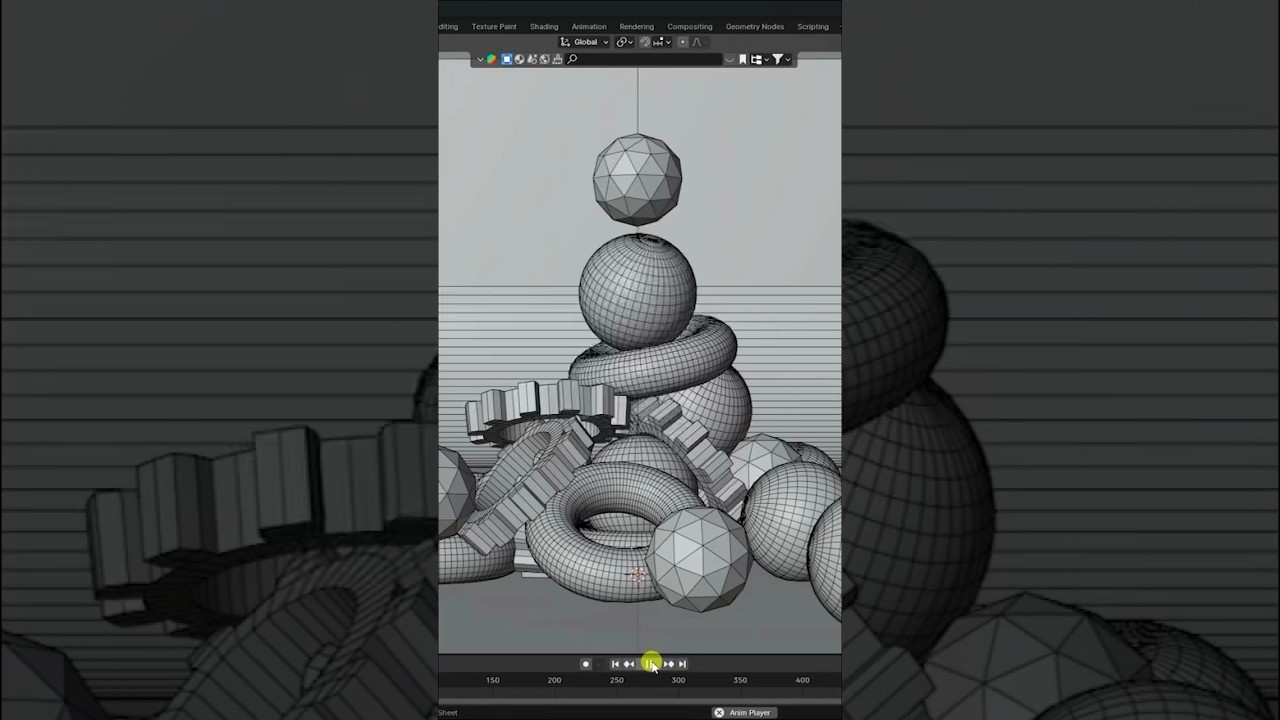Screen dimensions: 1280x720
Task: Pause the animation playback
Action: [650, 664]
